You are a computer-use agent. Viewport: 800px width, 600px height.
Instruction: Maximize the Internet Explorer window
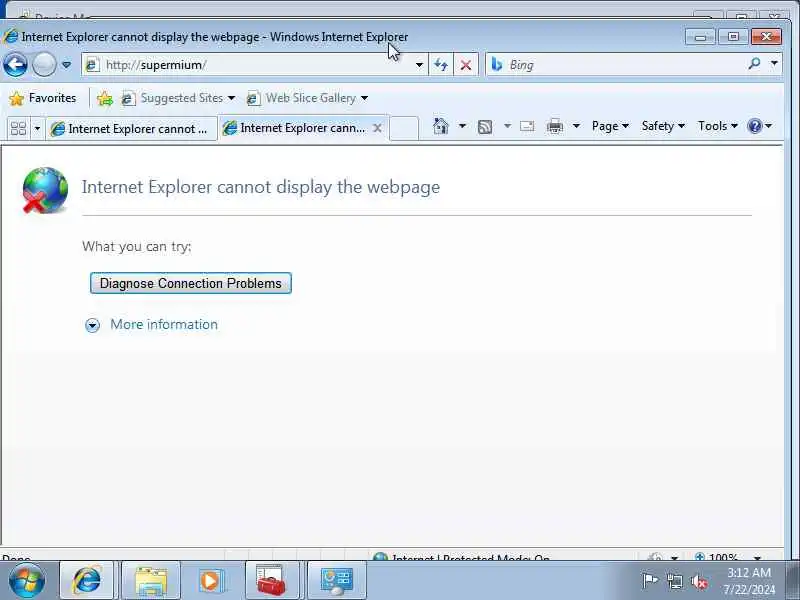733,37
